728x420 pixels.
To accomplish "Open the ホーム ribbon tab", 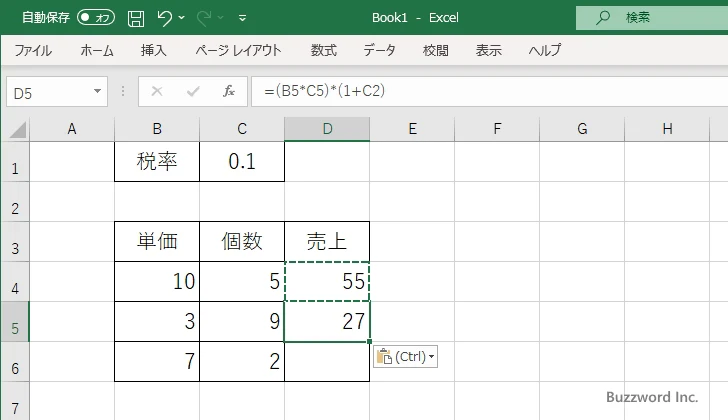I will point(97,50).
